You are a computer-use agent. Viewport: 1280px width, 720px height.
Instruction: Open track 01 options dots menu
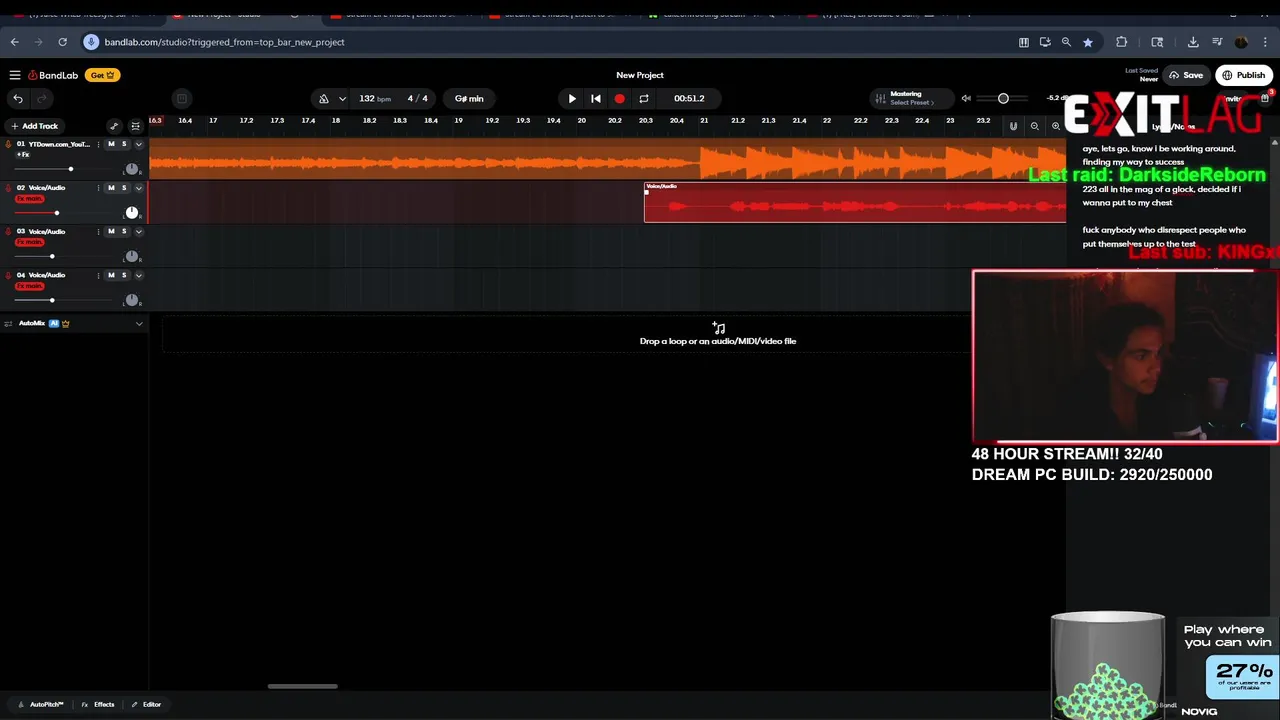click(x=98, y=144)
